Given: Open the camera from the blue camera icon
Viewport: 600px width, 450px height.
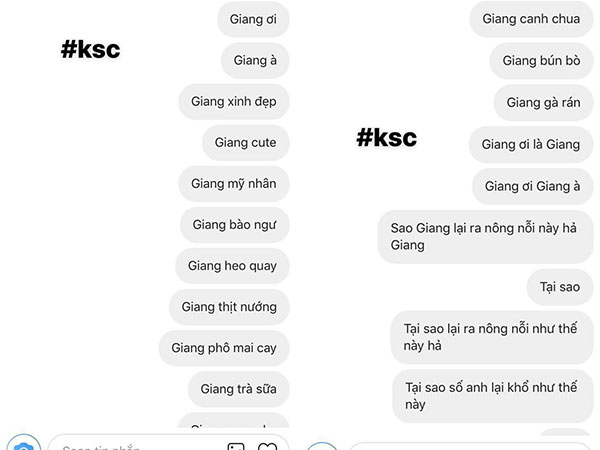Looking at the screenshot, I should (23, 443).
